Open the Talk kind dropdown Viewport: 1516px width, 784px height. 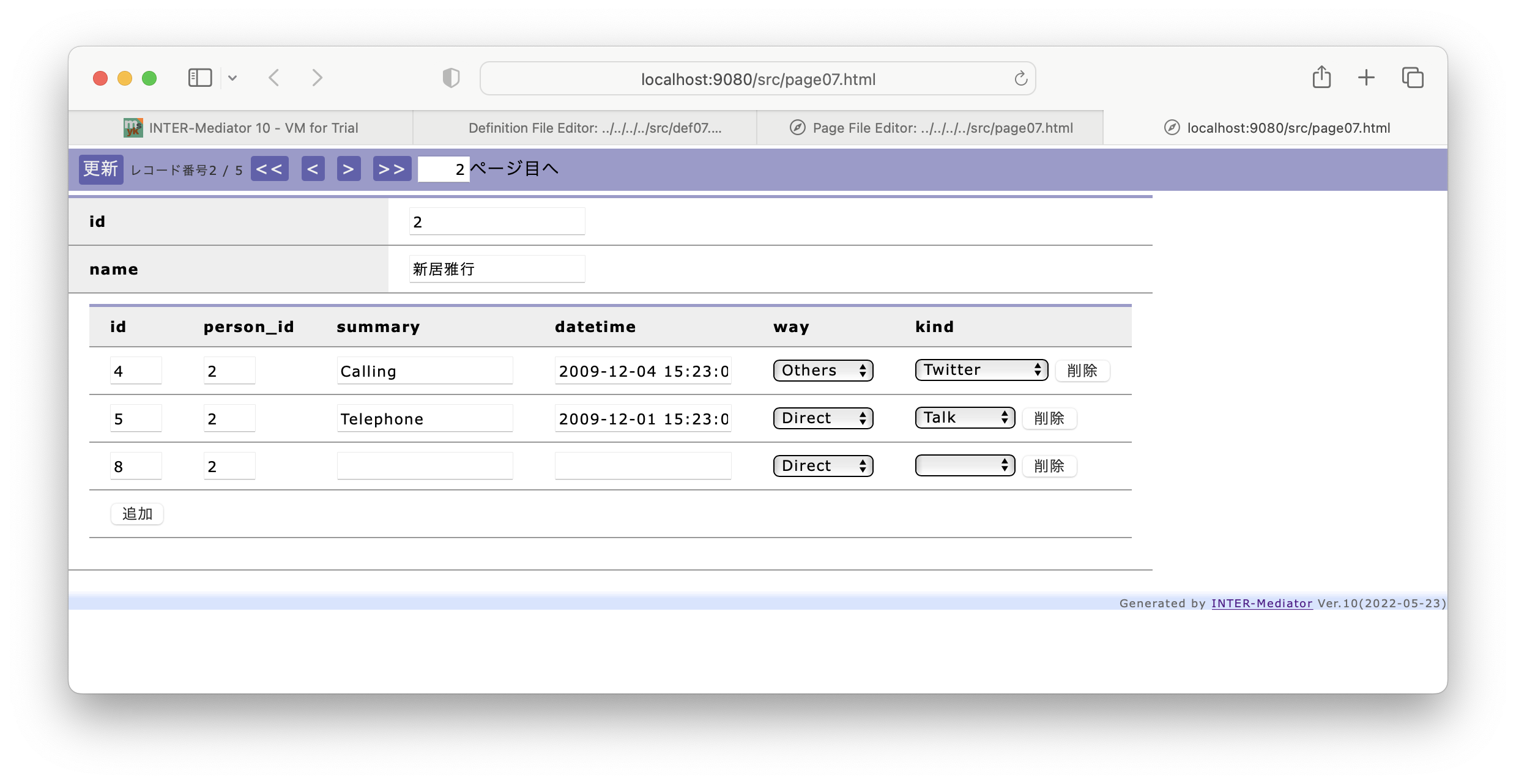click(x=965, y=417)
